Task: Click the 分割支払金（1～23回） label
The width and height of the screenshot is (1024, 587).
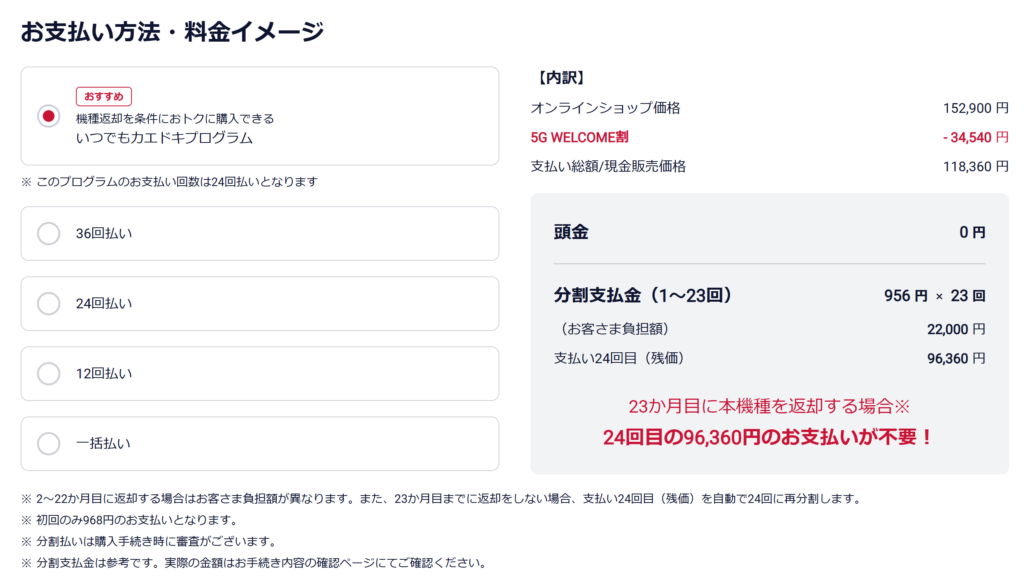Action: point(644,295)
